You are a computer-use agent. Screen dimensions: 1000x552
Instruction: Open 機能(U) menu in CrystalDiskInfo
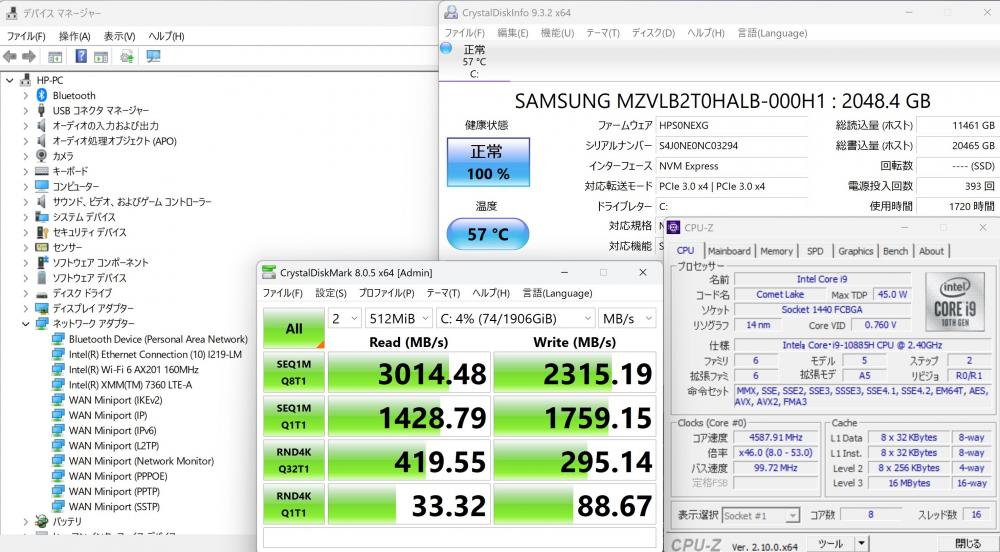(x=557, y=33)
